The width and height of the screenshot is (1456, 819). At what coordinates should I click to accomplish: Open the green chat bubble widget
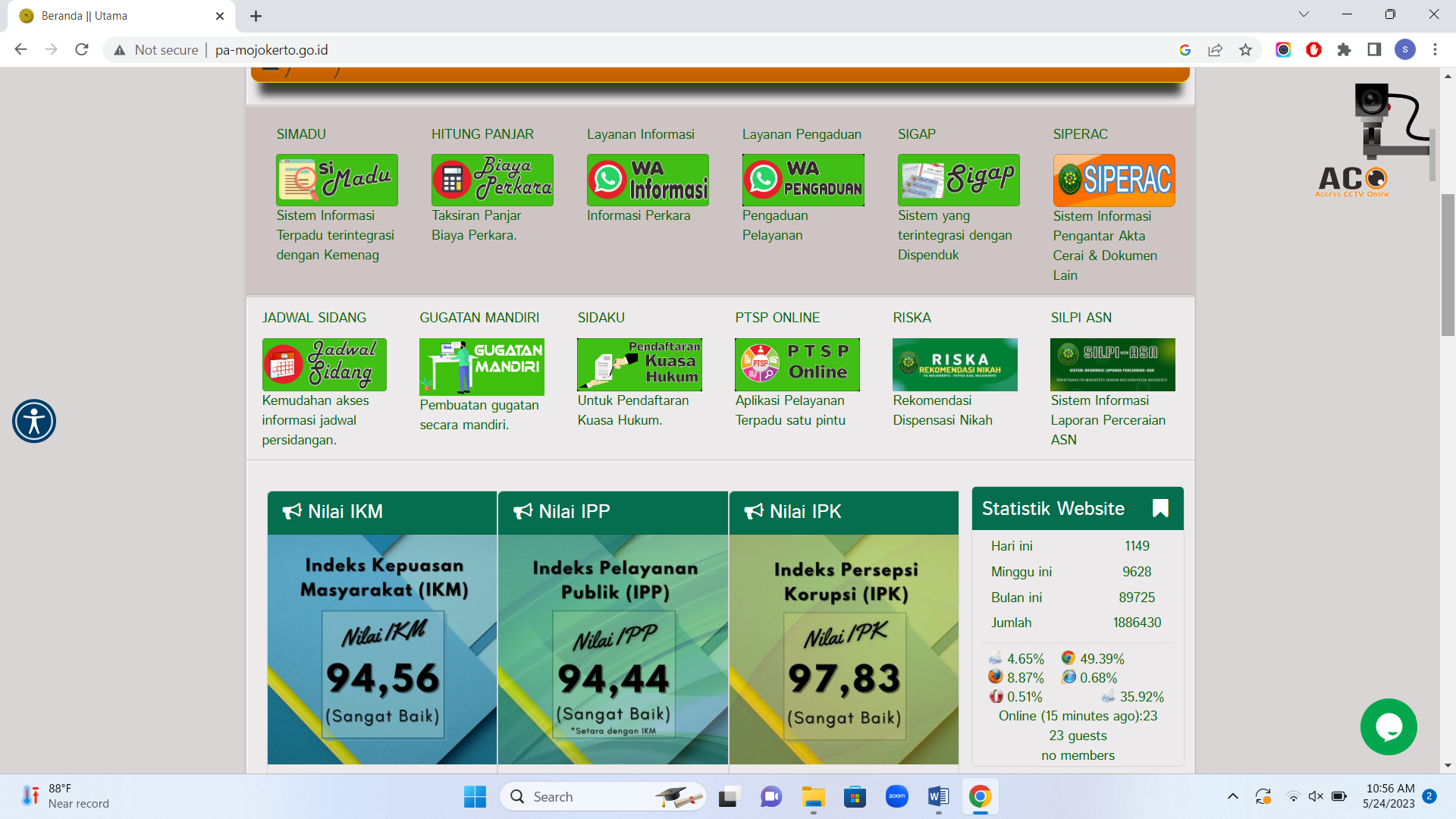1389,726
